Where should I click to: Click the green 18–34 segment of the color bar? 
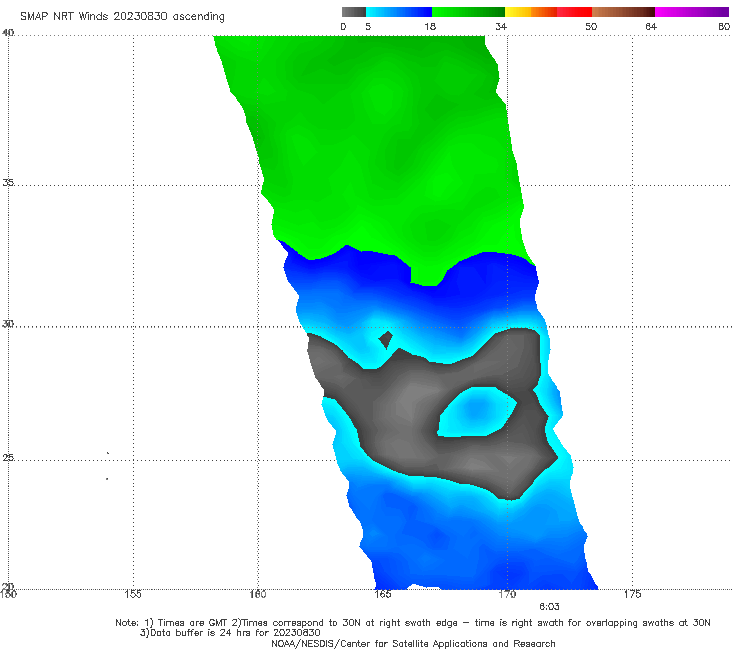[468, 12]
